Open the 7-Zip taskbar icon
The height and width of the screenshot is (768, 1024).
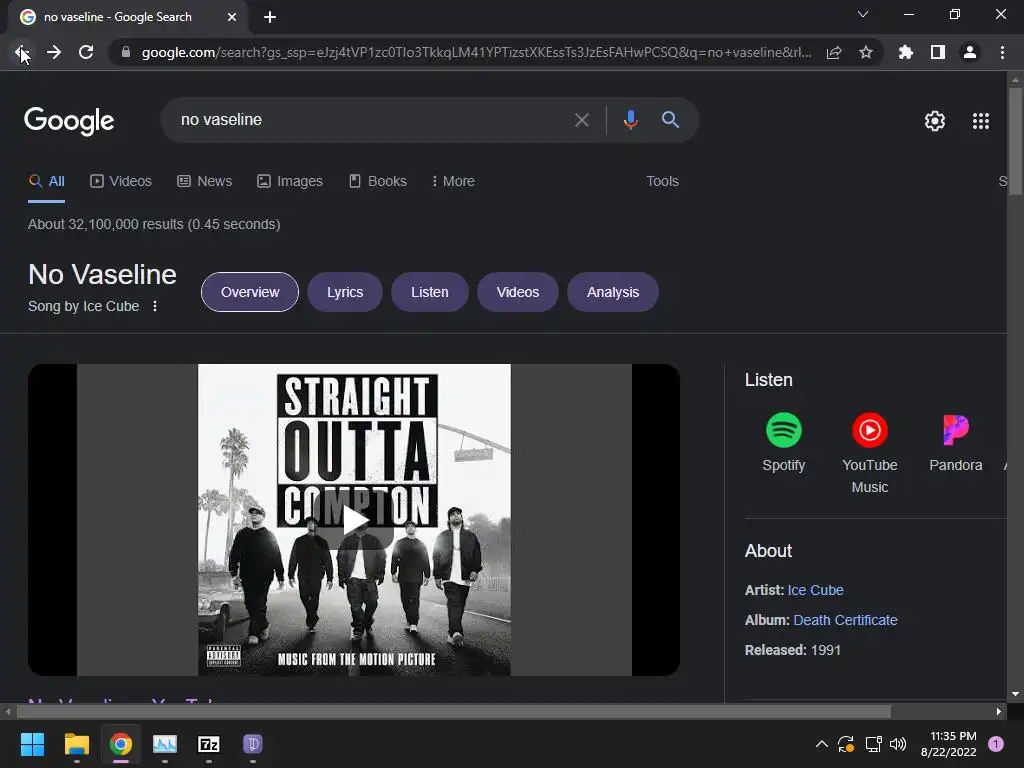[209, 744]
